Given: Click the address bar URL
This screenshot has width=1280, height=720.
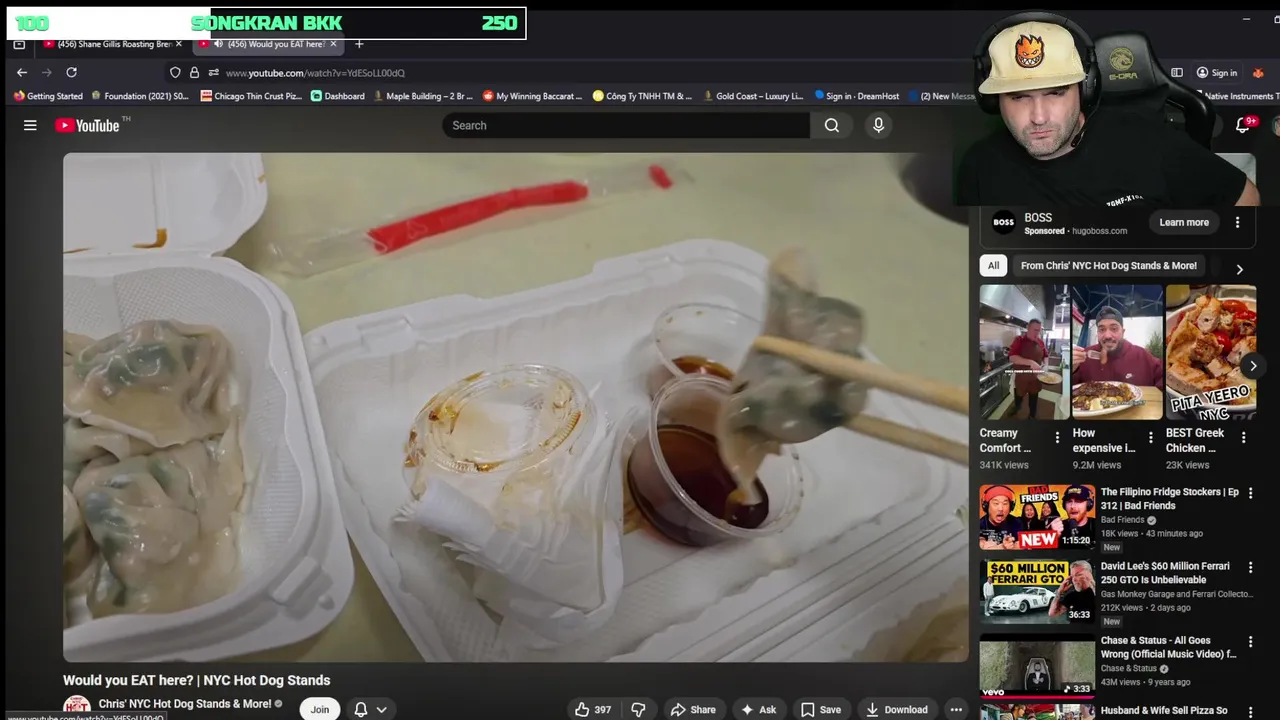Looking at the screenshot, I should pyautogui.click(x=315, y=73).
